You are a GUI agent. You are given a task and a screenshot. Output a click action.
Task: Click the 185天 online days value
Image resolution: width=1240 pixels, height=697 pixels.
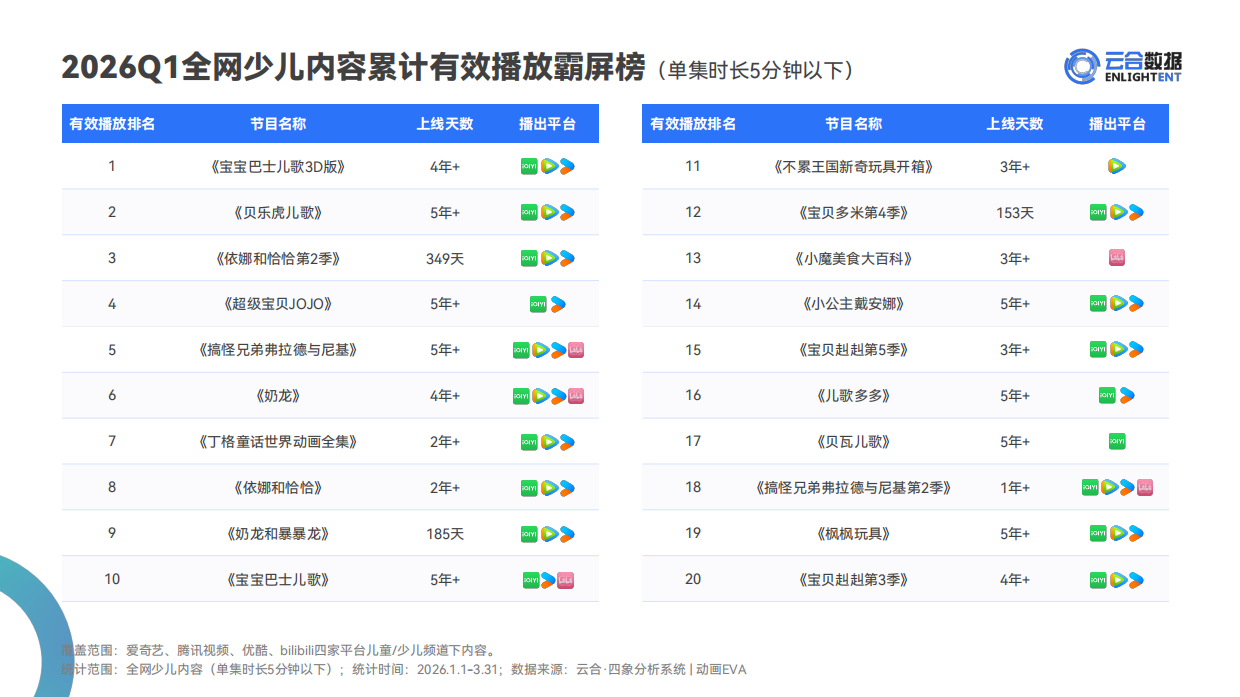pos(445,534)
